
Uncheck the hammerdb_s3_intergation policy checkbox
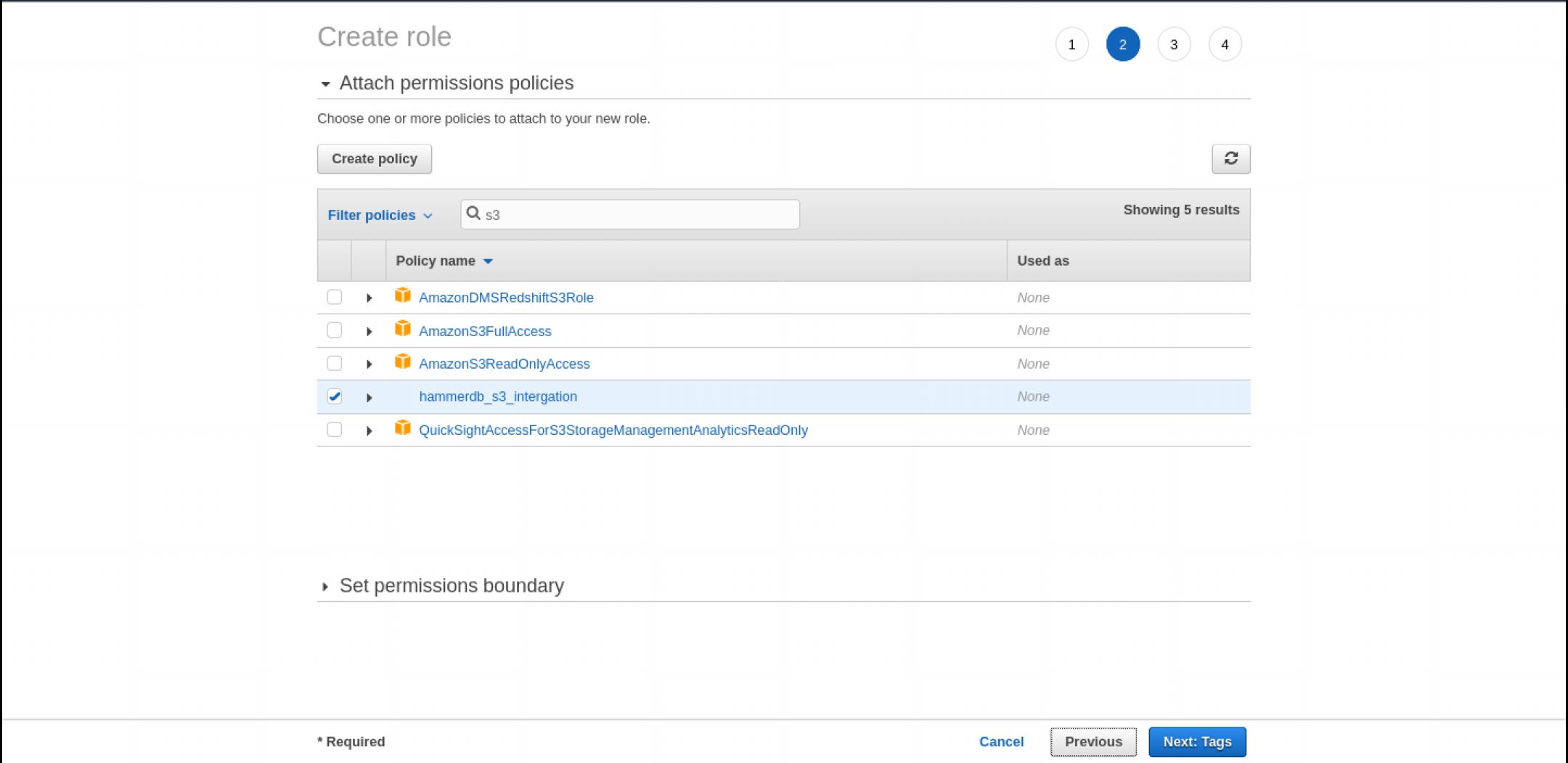pyautogui.click(x=334, y=396)
